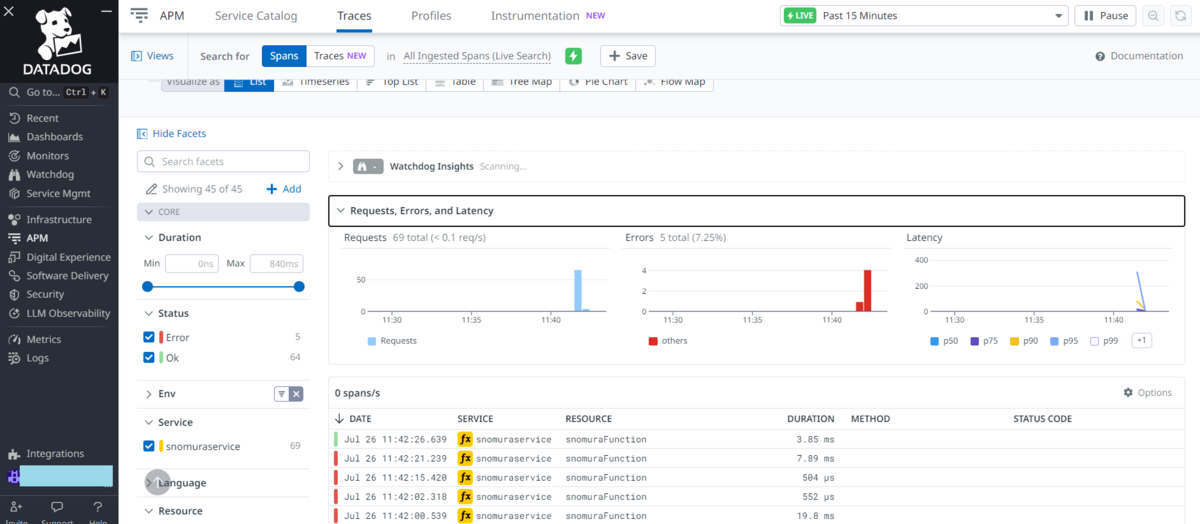Click the Min duration input
This screenshot has height=524, width=1200.
point(192,264)
